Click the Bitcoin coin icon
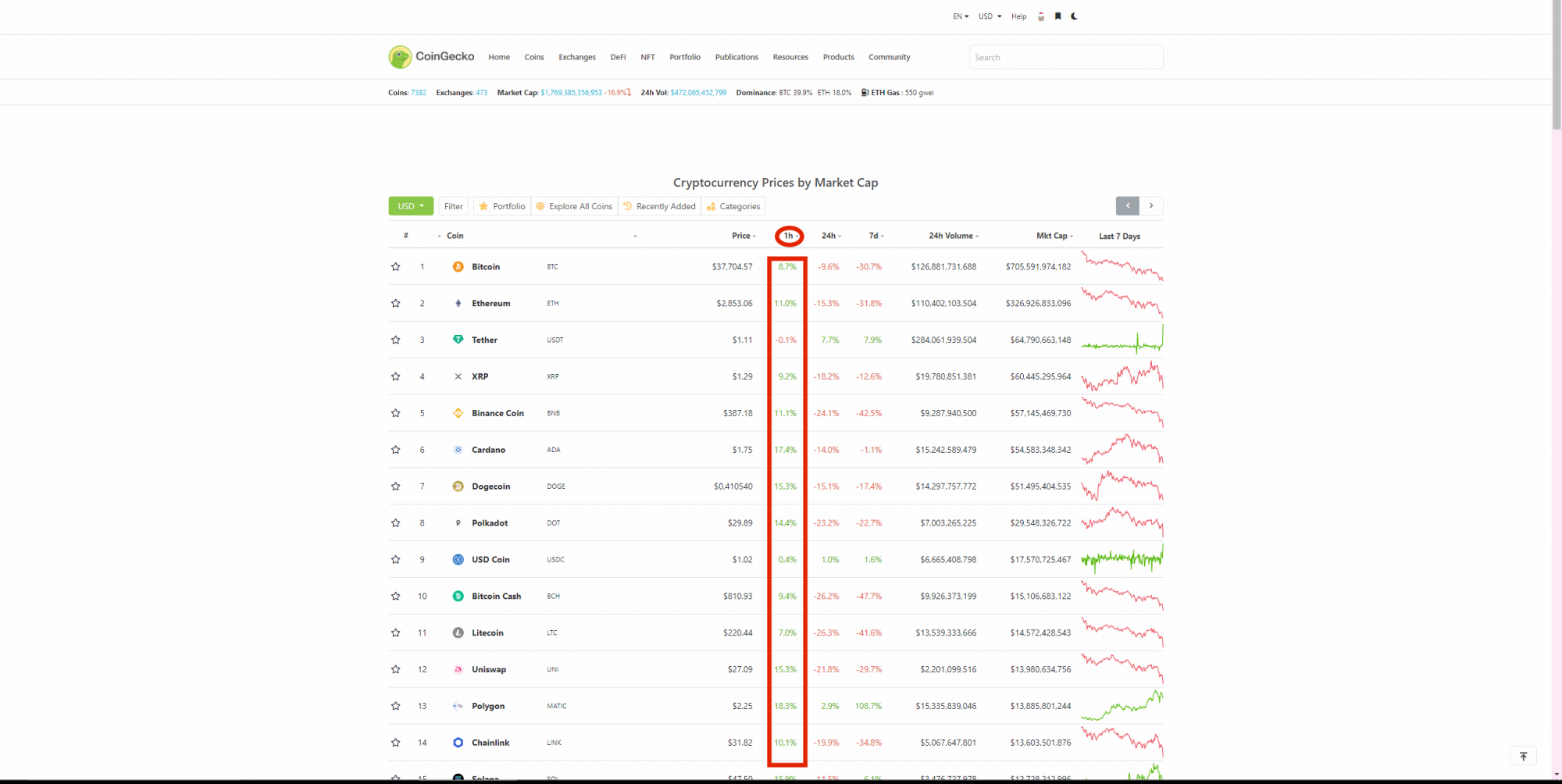This screenshot has height=784, width=1562. [x=458, y=267]
